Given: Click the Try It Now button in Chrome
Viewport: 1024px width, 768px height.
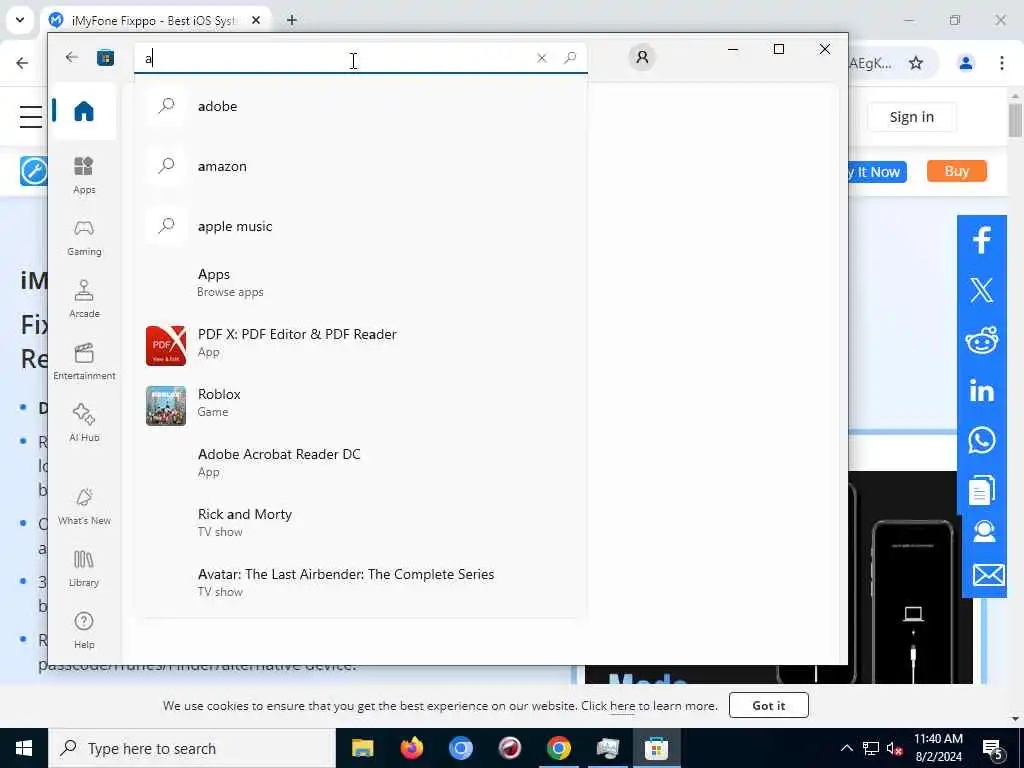Looking at the screenshot, I should [877, 172].
